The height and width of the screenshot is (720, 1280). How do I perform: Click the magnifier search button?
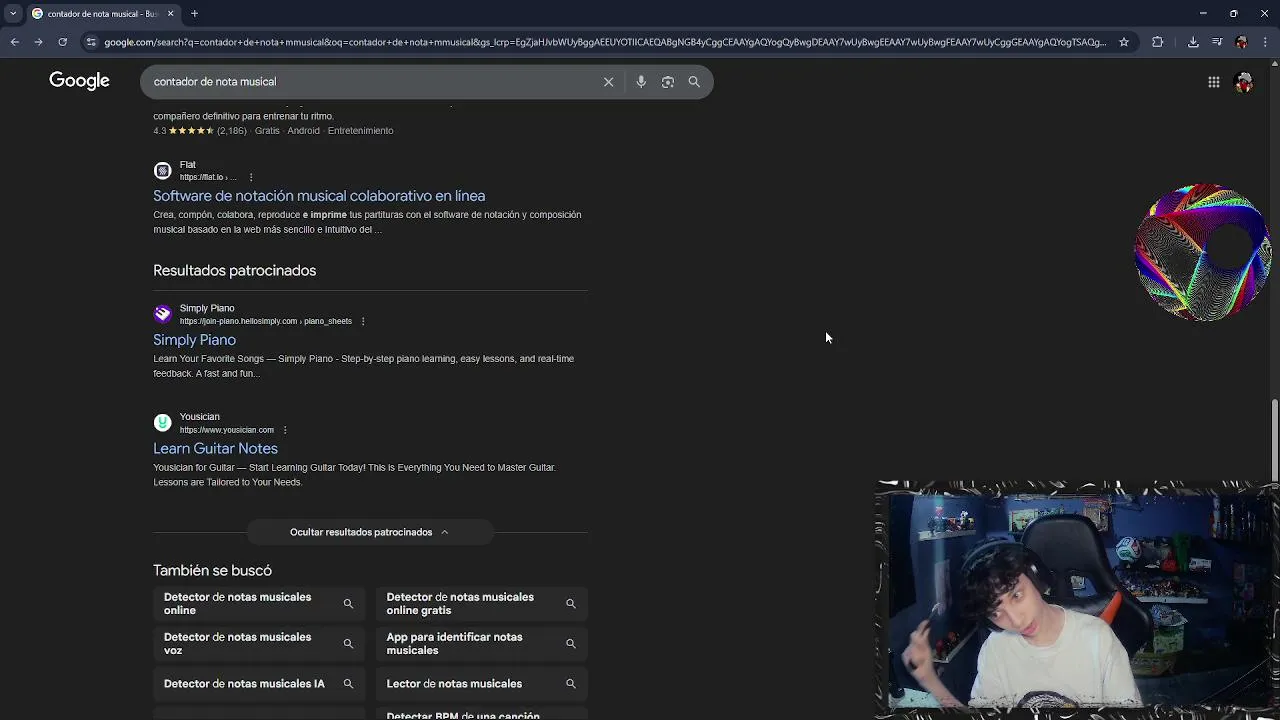pyautogui.click(x=694, y=82)
